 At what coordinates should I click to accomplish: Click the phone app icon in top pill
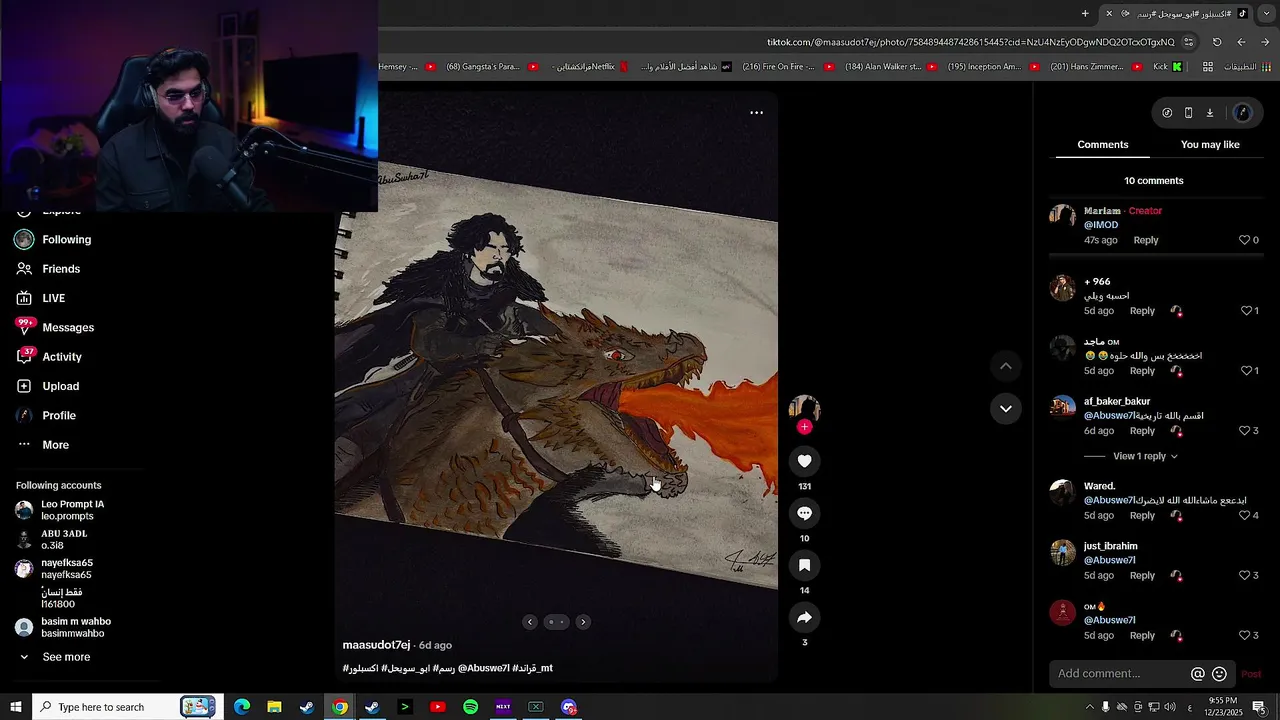1188,113
